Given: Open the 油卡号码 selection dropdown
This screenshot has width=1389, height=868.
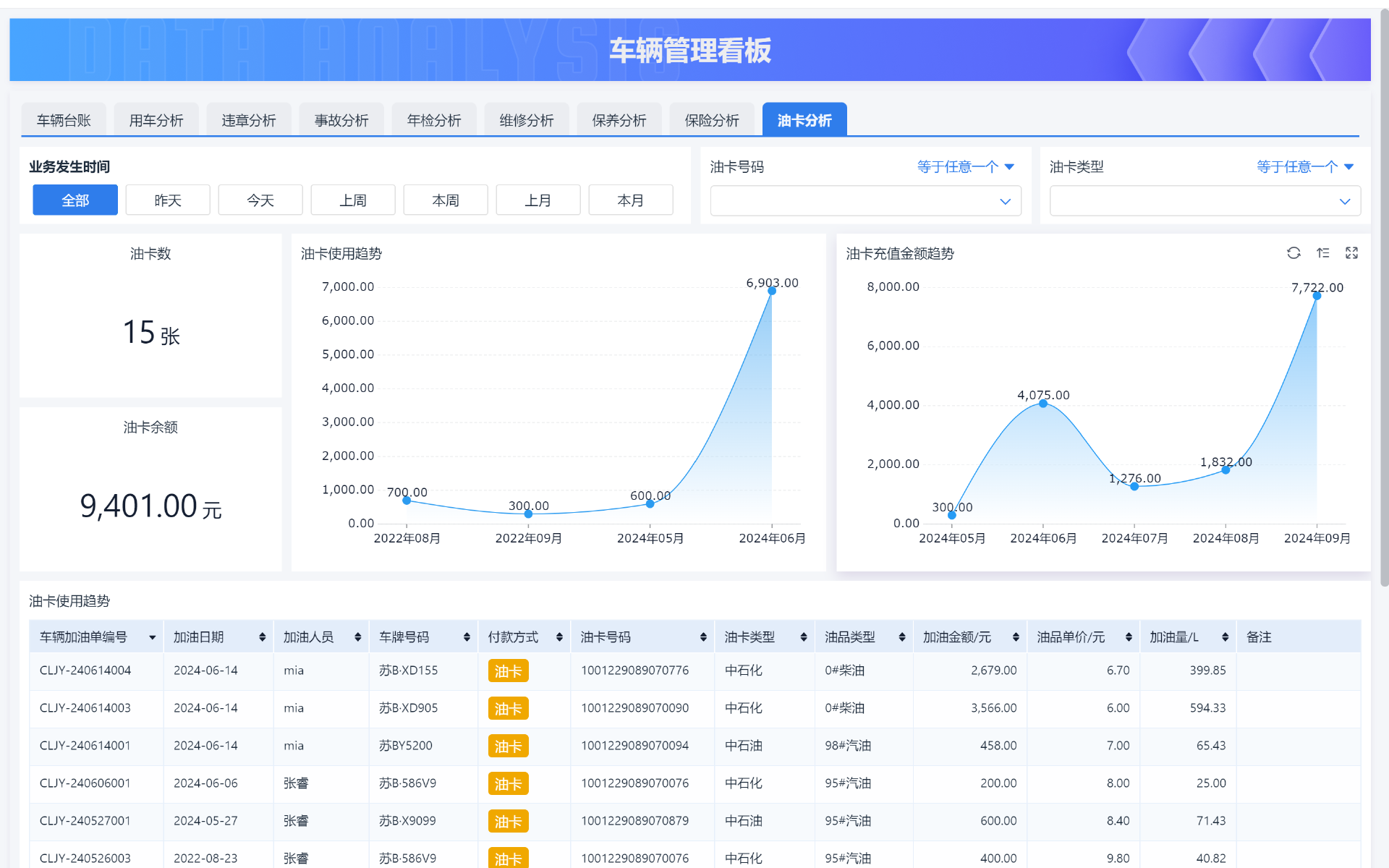Looking at the screenshot, I should click(x=865, y=201).
